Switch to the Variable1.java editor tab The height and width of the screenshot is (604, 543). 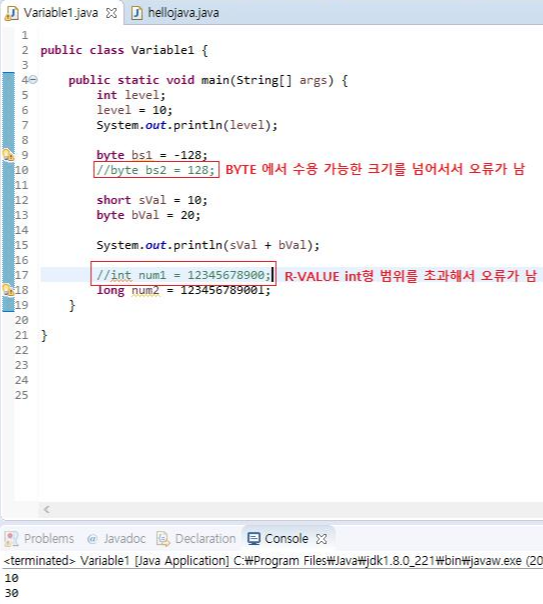click(x=61, y=13)
